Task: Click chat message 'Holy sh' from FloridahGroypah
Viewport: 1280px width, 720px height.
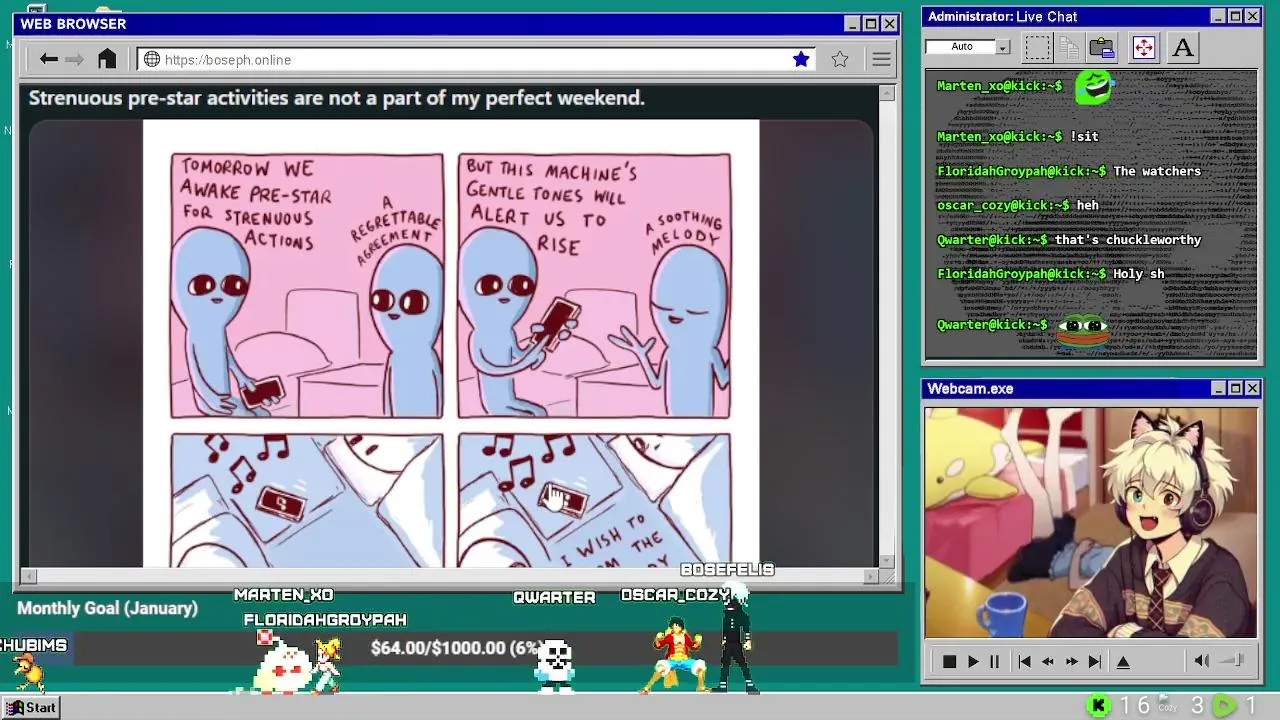Action: pyautogui.click(x=1138, y=273)
